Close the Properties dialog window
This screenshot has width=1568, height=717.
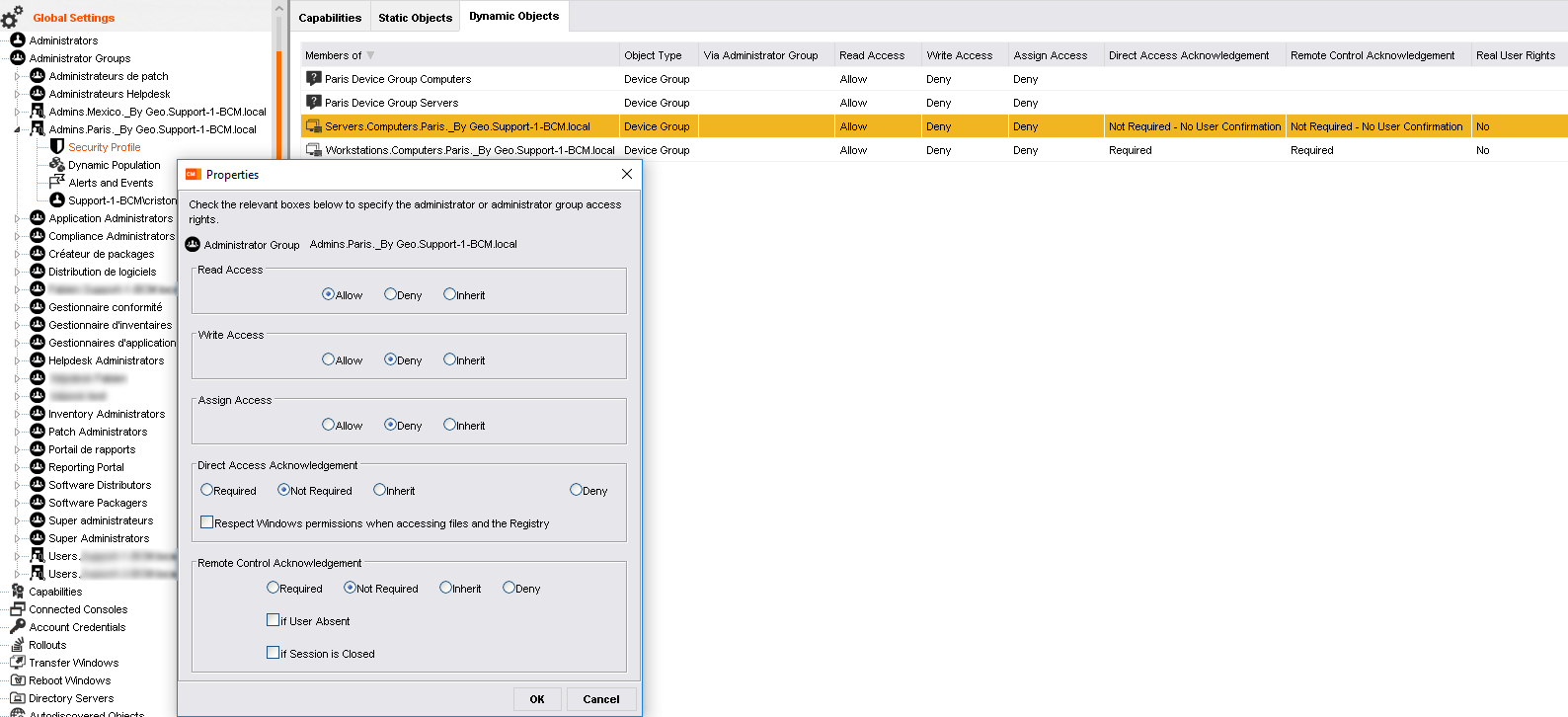point(627,174)
